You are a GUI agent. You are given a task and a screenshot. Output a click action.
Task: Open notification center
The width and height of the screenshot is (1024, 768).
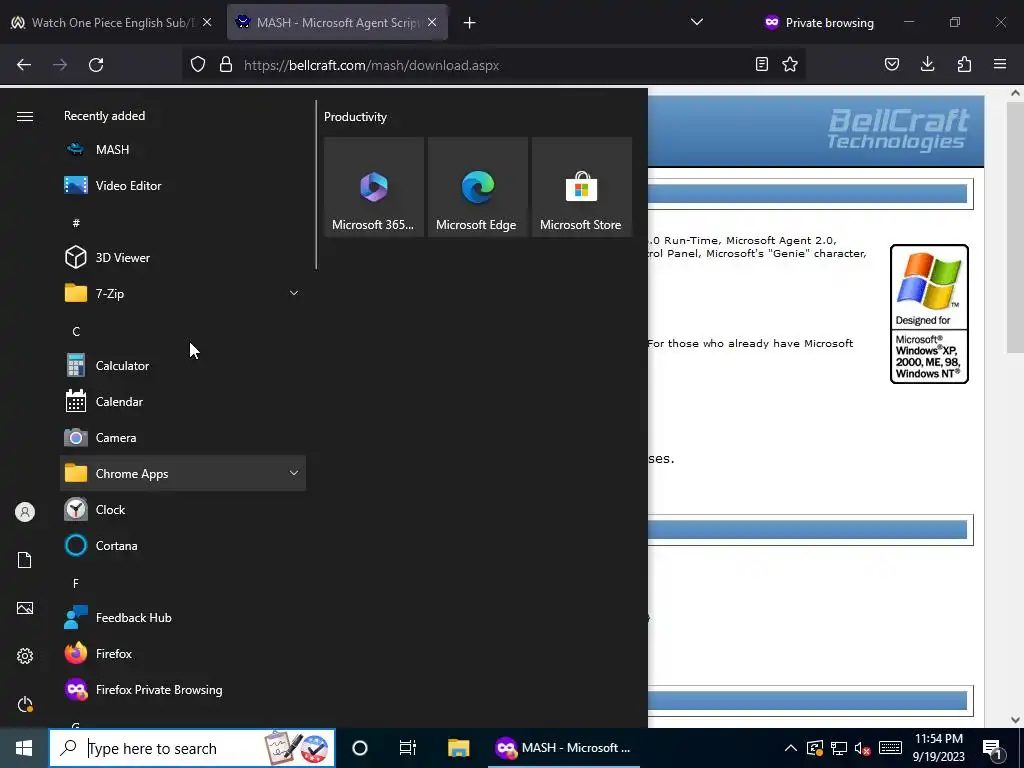click(993, 748)
